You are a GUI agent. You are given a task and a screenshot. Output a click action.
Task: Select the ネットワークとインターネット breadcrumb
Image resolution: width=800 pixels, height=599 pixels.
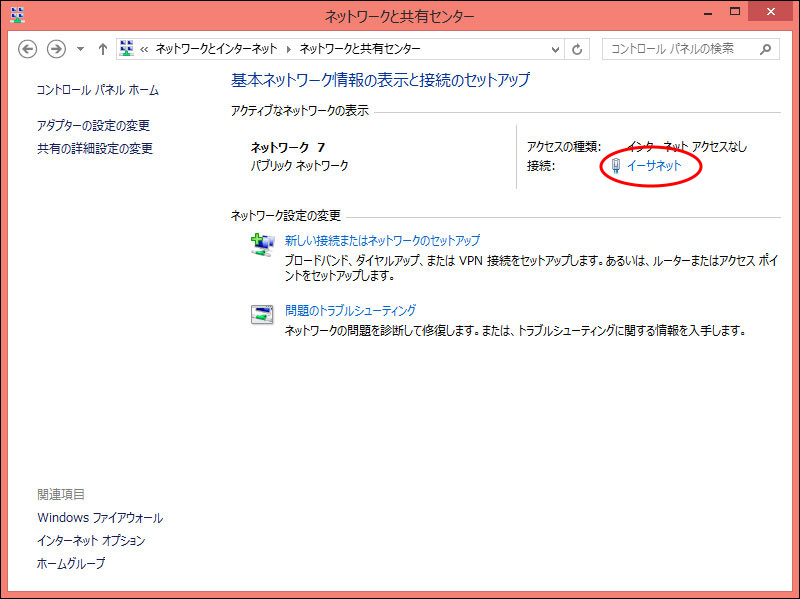[x=218, y=49]
